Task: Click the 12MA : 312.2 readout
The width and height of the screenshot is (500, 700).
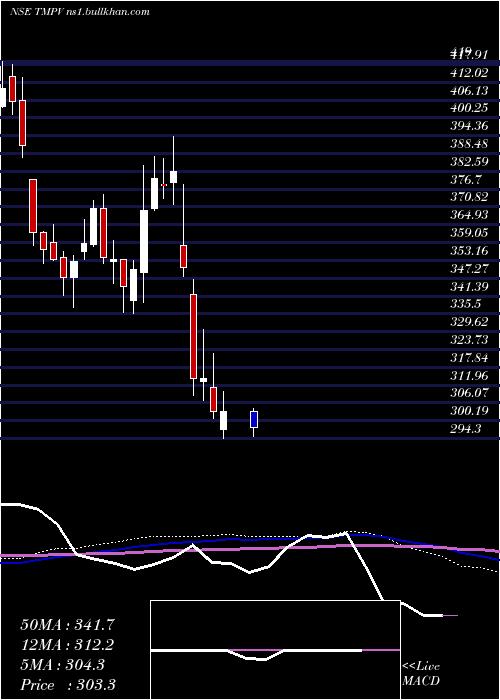Action: 68,645
